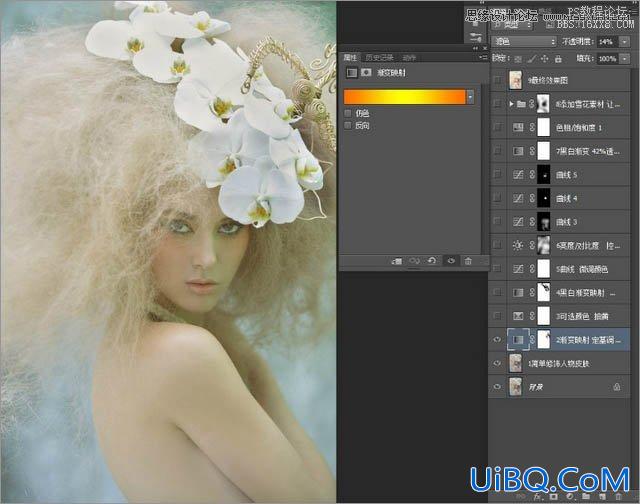Click the mask icon in Properties panel
Screen dimensions: 640x504
[x=366, y=73]
